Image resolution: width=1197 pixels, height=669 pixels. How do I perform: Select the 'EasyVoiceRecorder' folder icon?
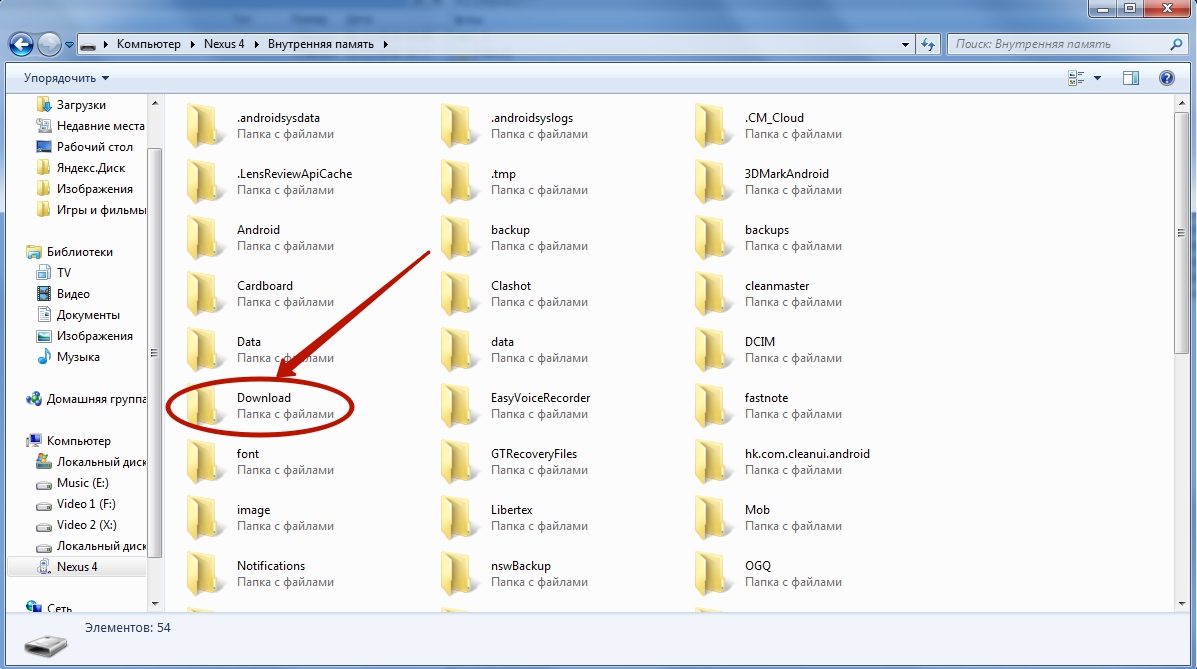(458, 406)
